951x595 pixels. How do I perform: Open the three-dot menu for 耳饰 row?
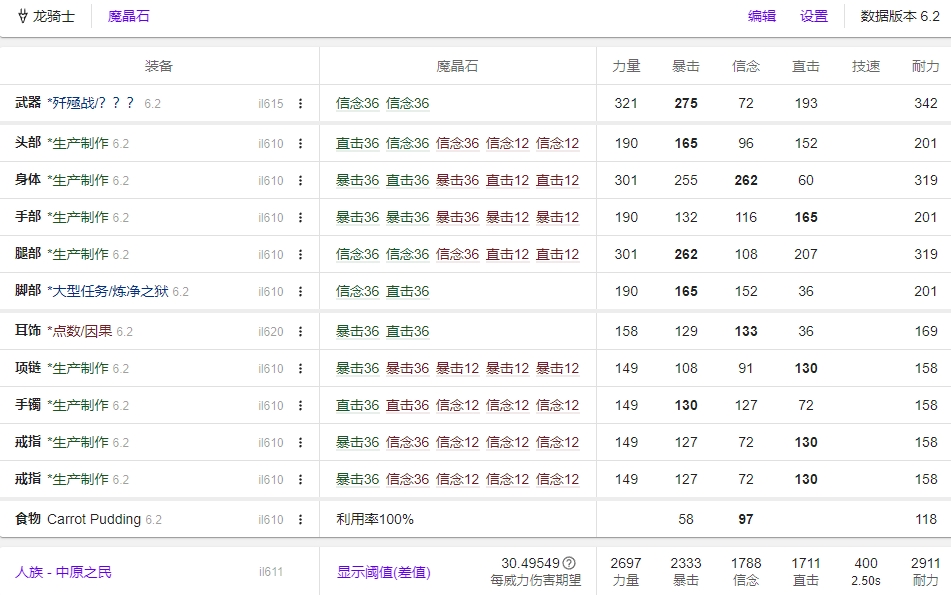pyautogui.click(x=300, y=332)
